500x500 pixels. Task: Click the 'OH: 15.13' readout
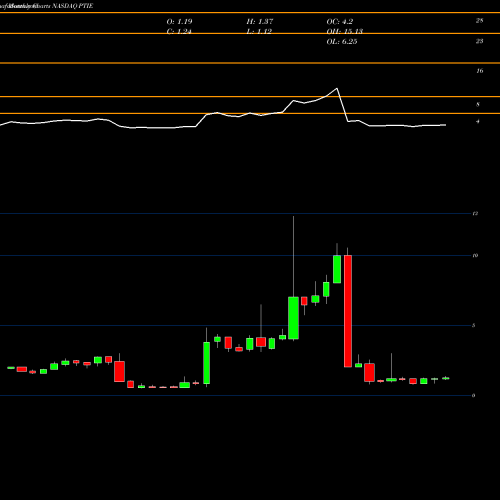(345, 31)
